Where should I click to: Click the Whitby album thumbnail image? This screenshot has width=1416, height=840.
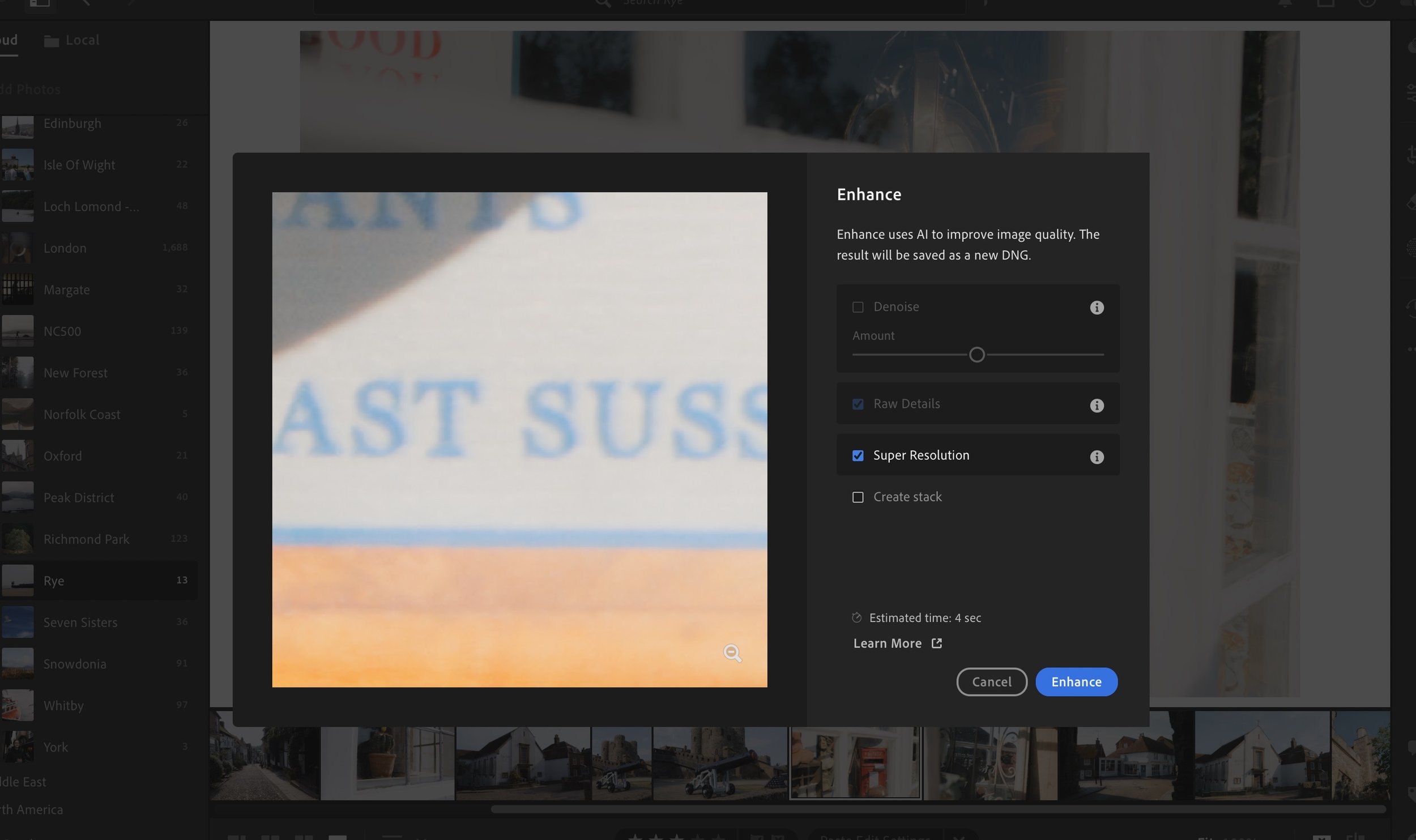coord(18,705)
